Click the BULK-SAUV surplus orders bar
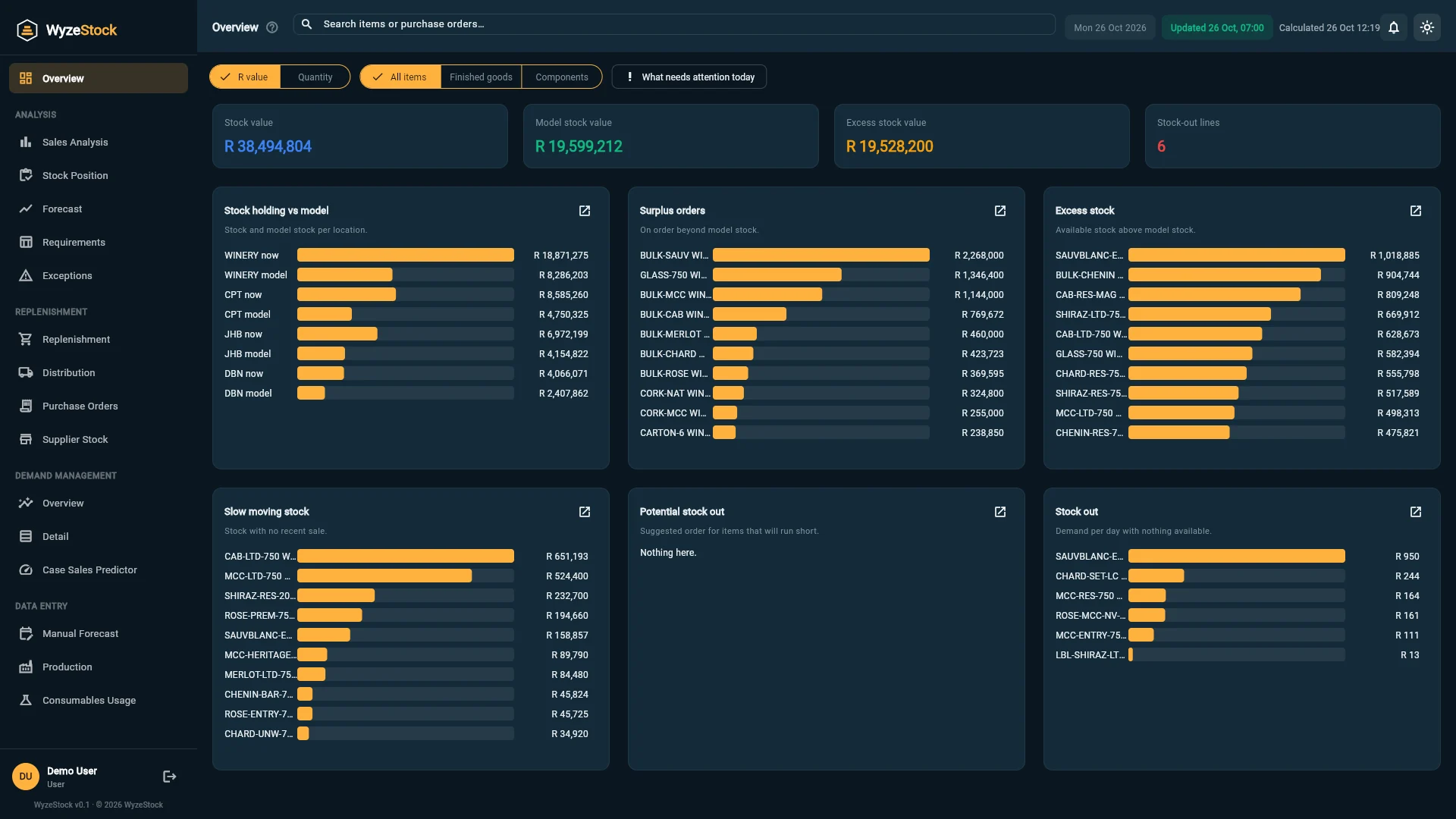Image resolution: width=1456 pixels, height=819 pixels. pos(821,255)
